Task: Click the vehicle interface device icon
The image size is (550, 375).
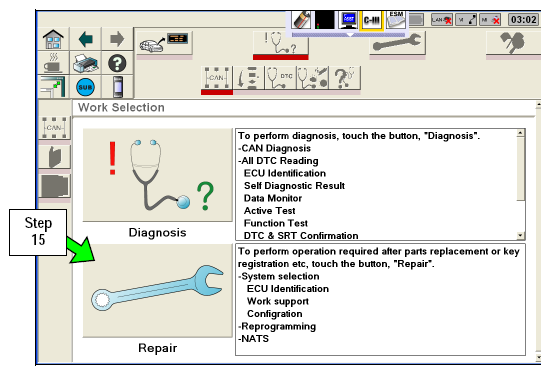Action: (118, 87)
